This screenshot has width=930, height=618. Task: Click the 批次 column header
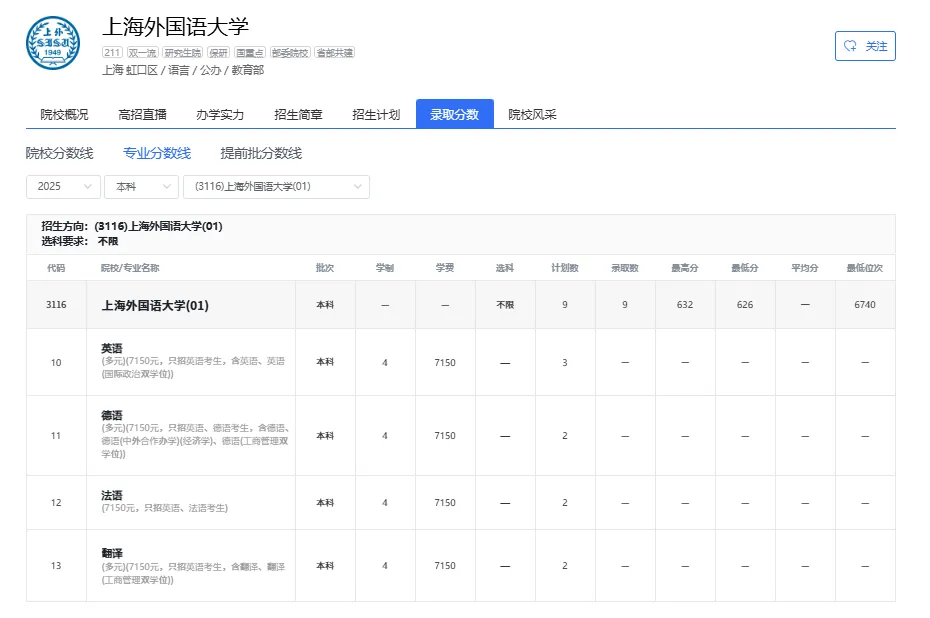(325, 268)
